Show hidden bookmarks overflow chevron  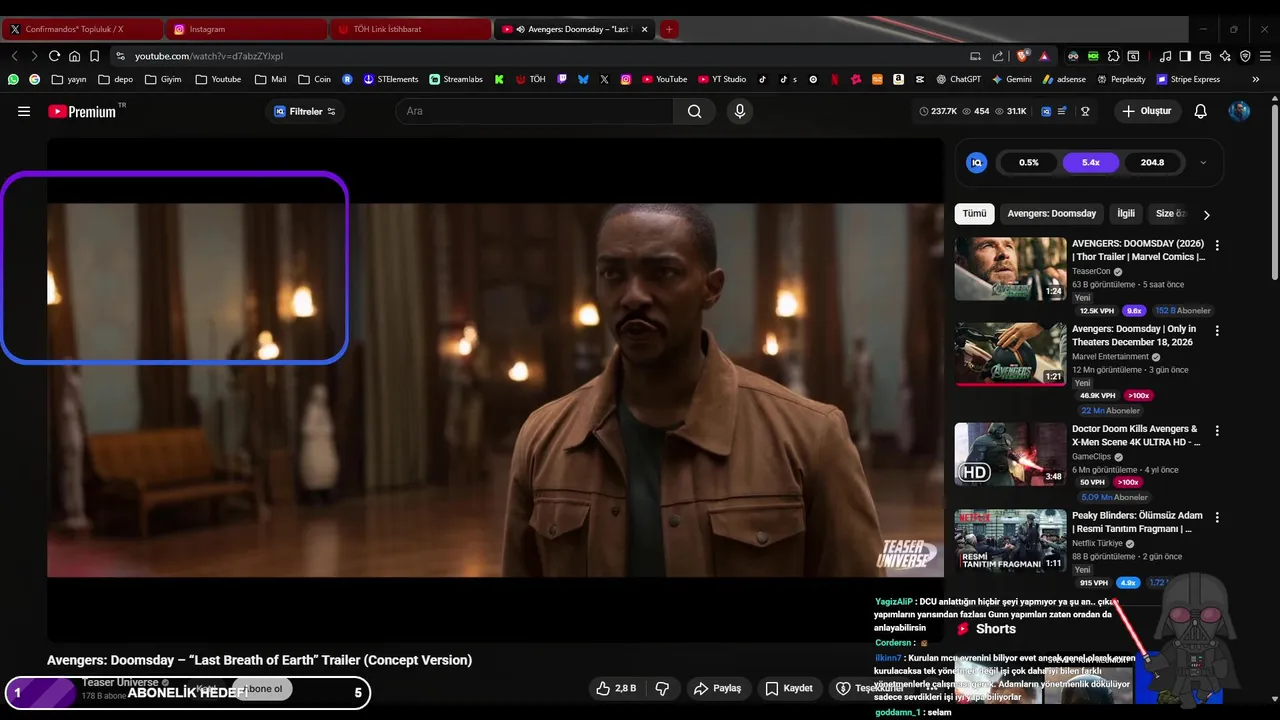[1255, 79]
